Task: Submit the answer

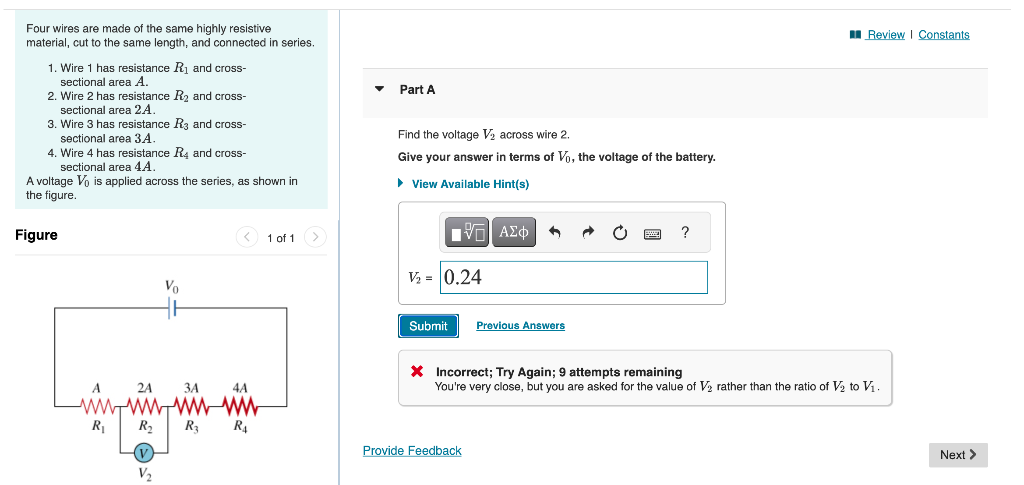Action: (428, 326)
